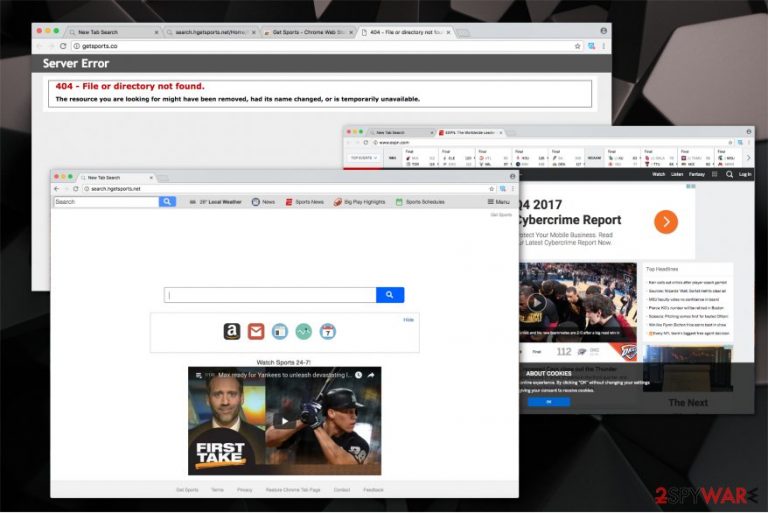
Task: Open the Terms footer link
Action: tap(217, 490)
